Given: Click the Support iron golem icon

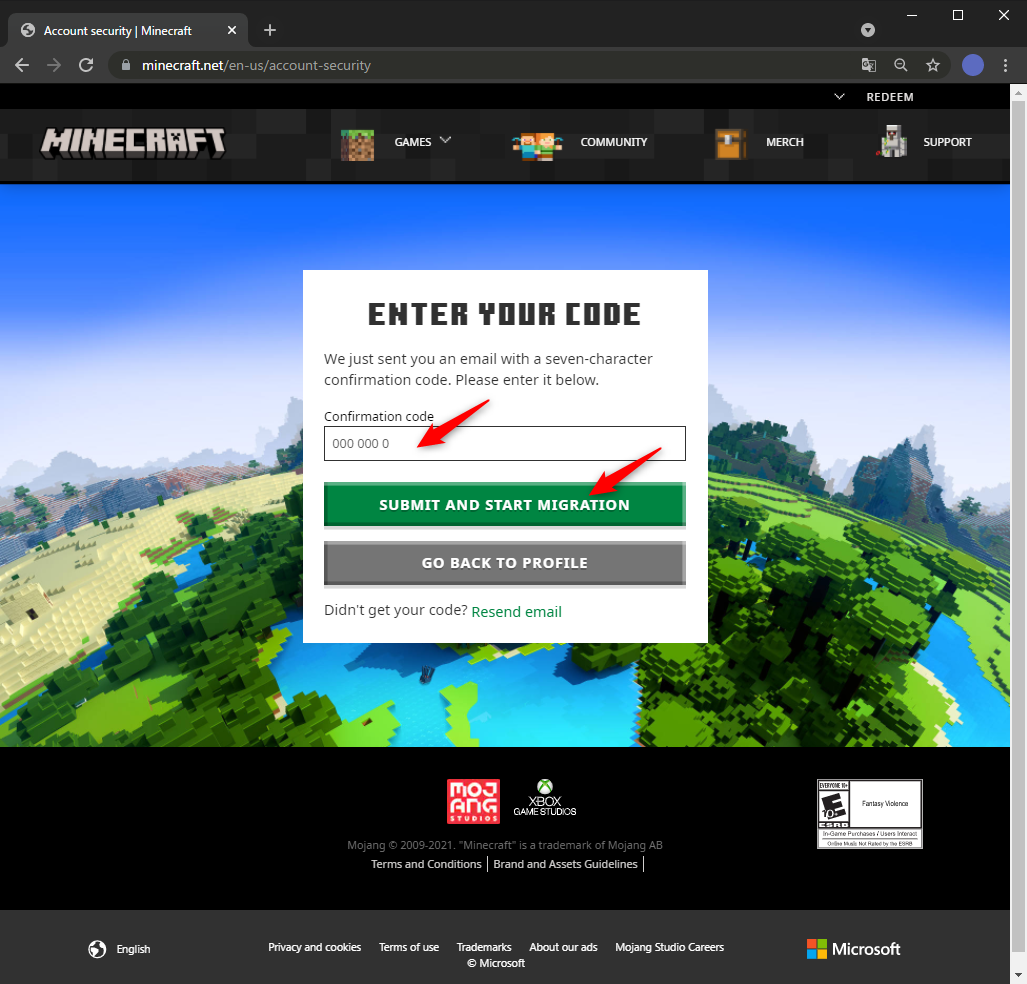Looking at the screenshot, I should coord(892,143).
